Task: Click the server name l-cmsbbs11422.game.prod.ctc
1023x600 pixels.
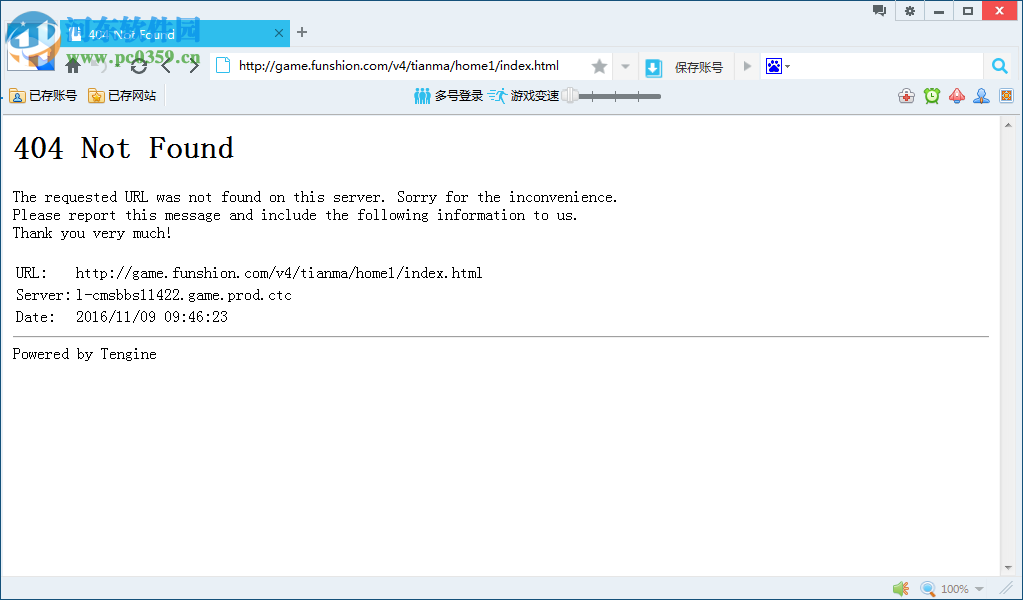Action: click(x=183, y=295)
